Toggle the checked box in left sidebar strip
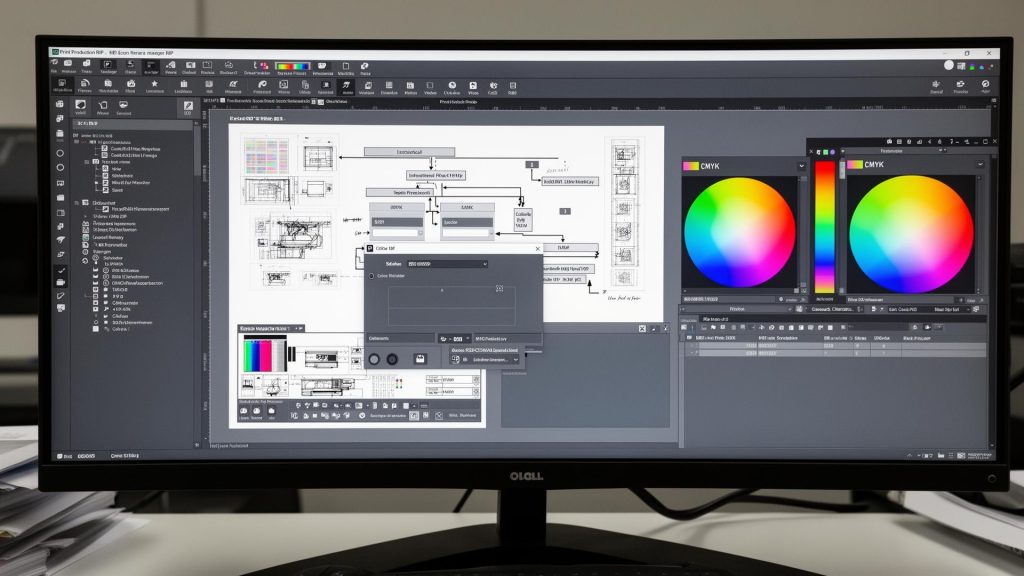 61,270
